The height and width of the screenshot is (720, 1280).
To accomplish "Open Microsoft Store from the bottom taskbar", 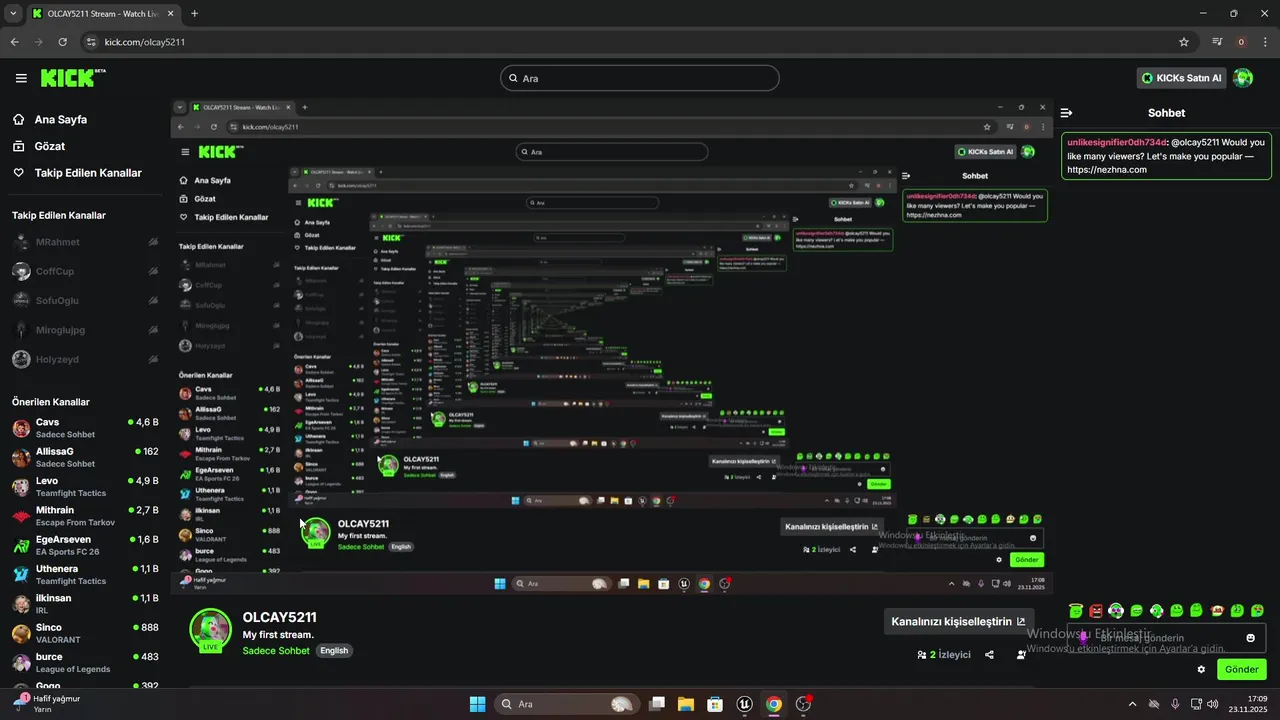I will [x=715, y=704].
